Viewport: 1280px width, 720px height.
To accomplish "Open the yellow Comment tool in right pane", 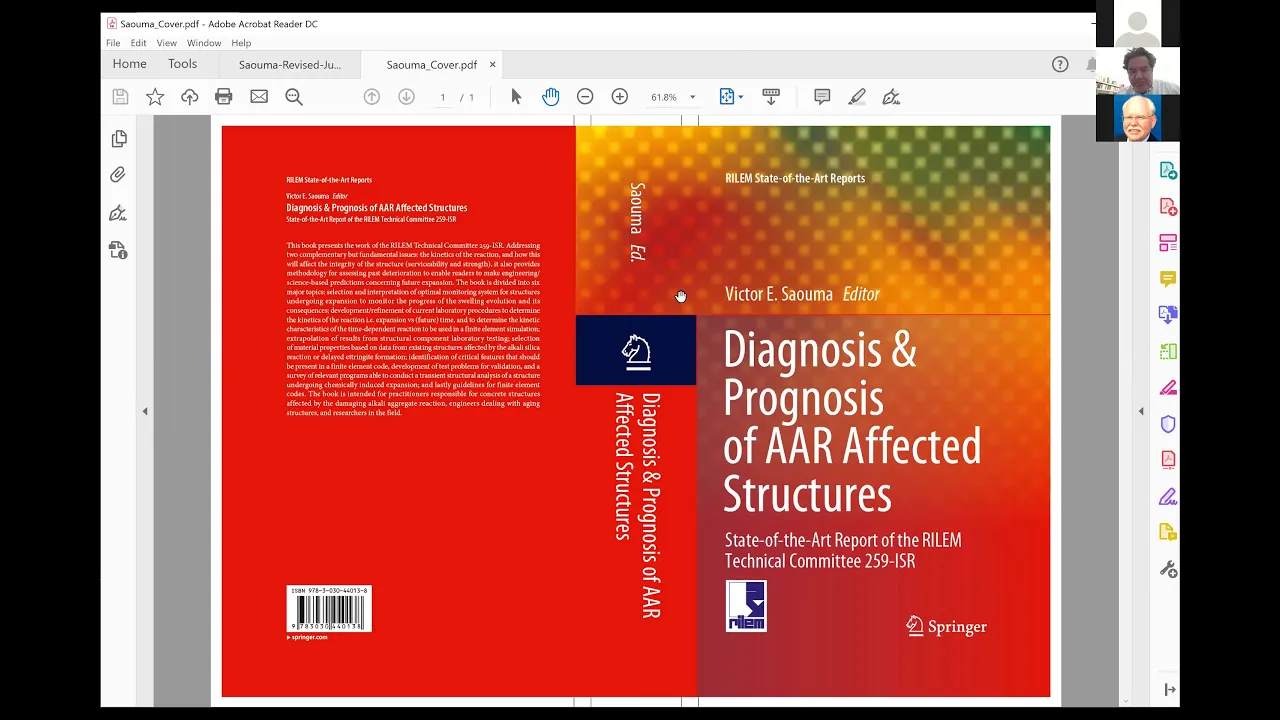I will pyautogui.click(x=1168, y=279).
